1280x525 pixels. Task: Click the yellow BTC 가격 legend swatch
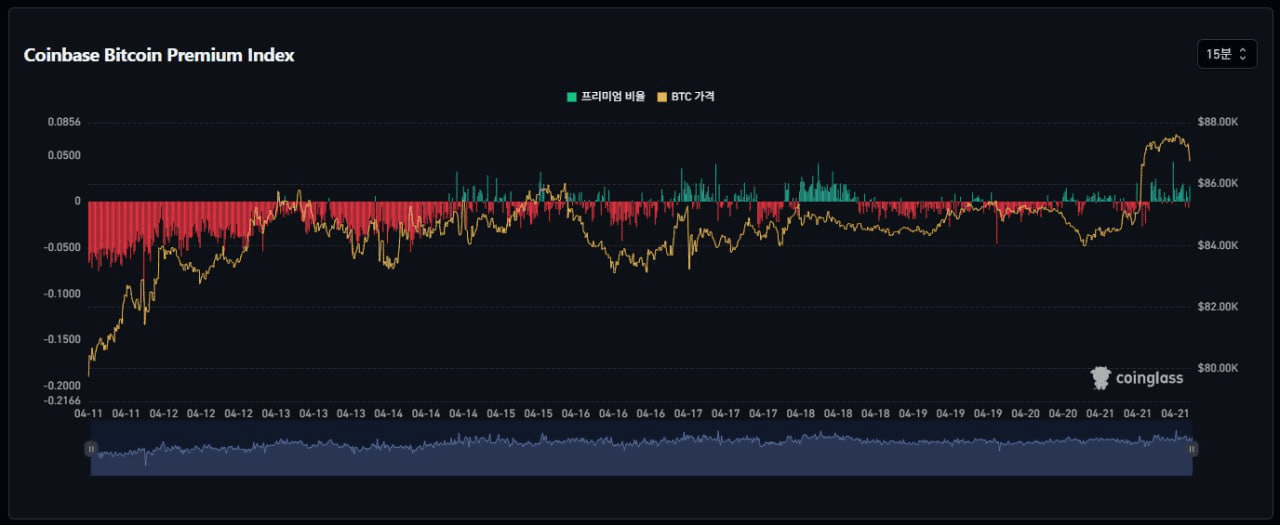[x=662, y=97]
